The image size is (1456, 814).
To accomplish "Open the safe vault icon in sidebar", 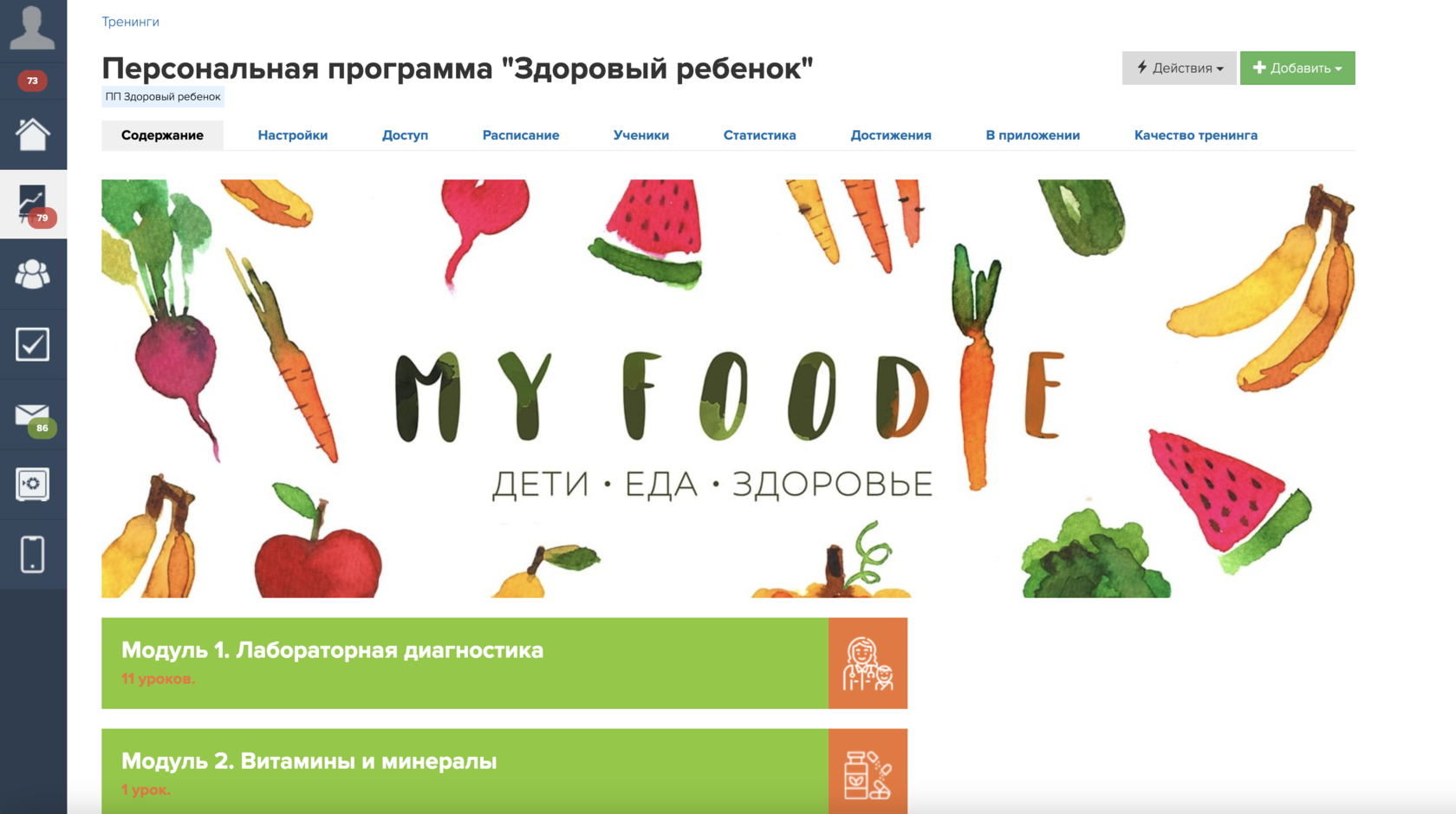I will pos(33,485).
